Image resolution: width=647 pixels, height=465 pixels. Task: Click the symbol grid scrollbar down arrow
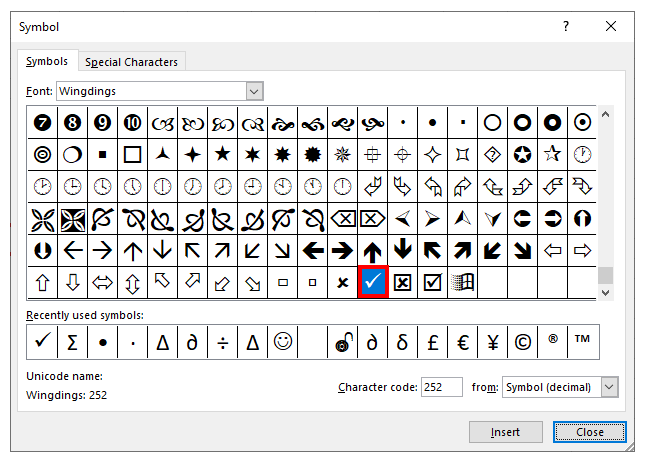(x=606, y=292)
